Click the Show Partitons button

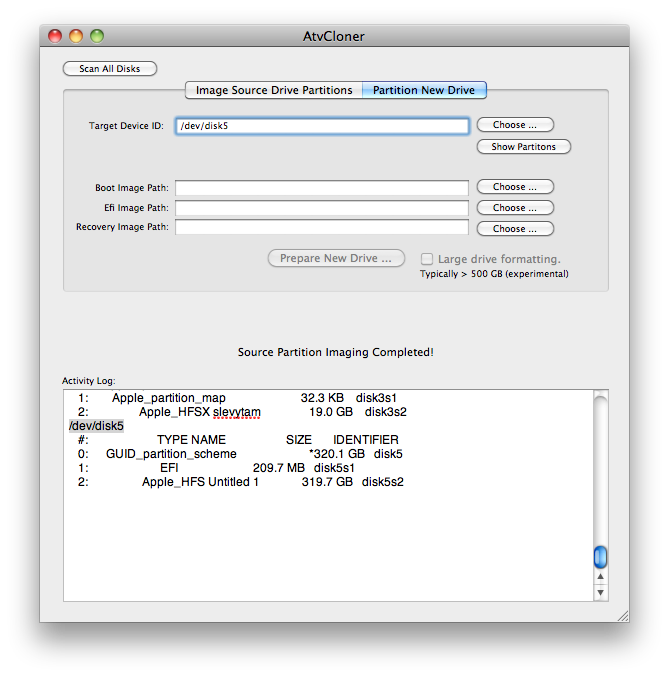(523, 147)
